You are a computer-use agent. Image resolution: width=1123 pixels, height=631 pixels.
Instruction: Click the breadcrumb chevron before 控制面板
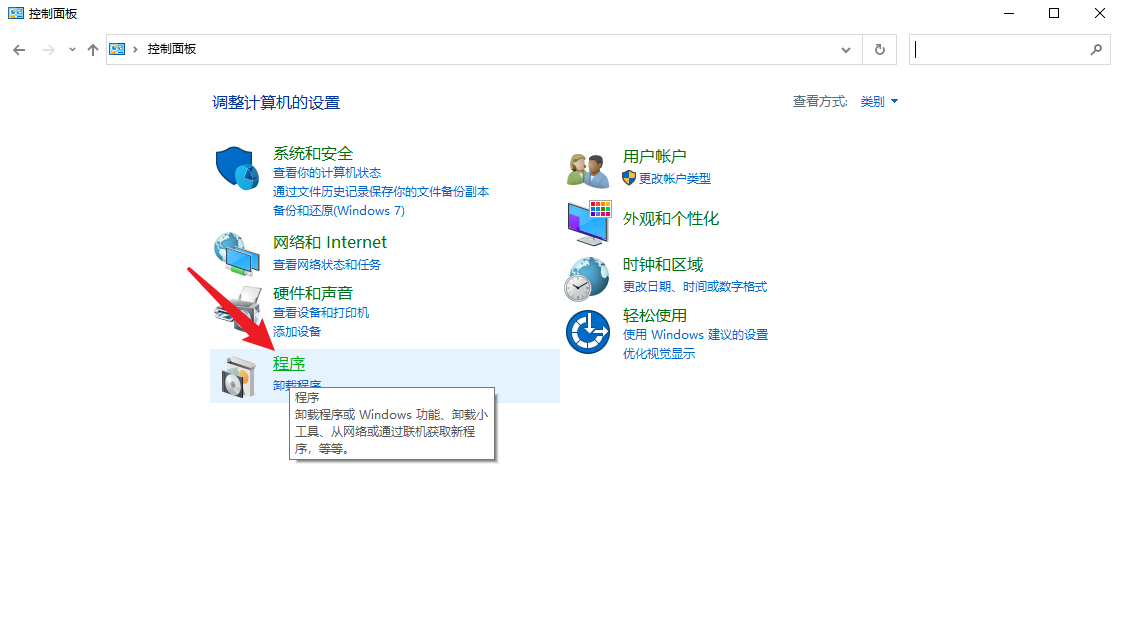[135, 49]
